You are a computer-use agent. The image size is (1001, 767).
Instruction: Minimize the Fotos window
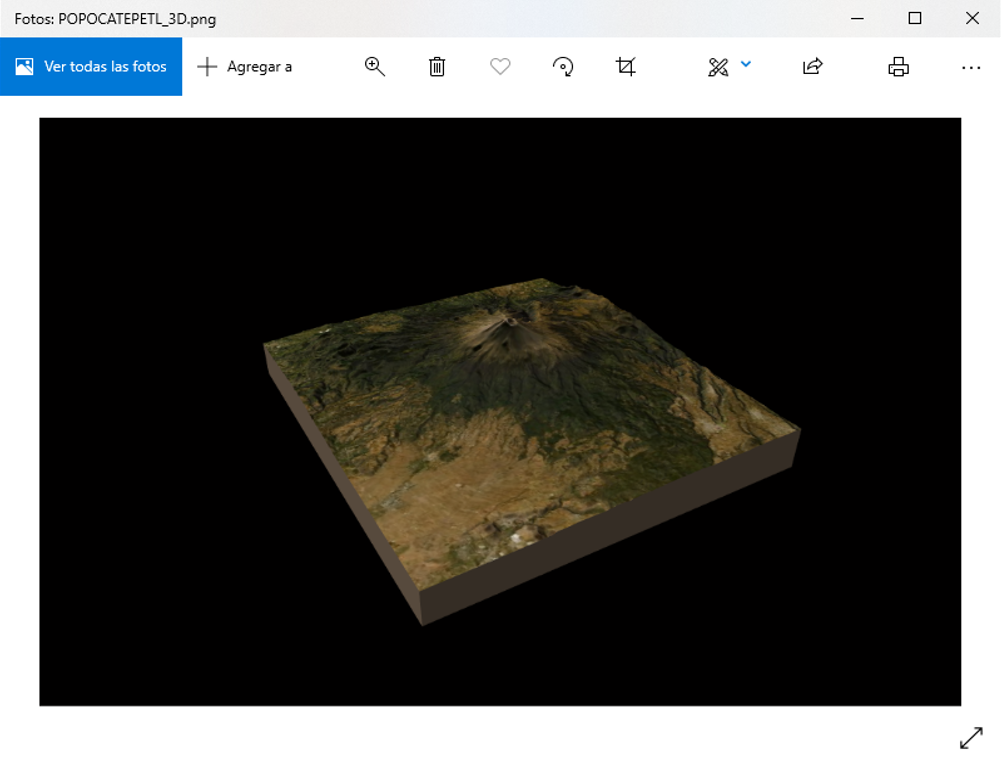pos(857,18)
